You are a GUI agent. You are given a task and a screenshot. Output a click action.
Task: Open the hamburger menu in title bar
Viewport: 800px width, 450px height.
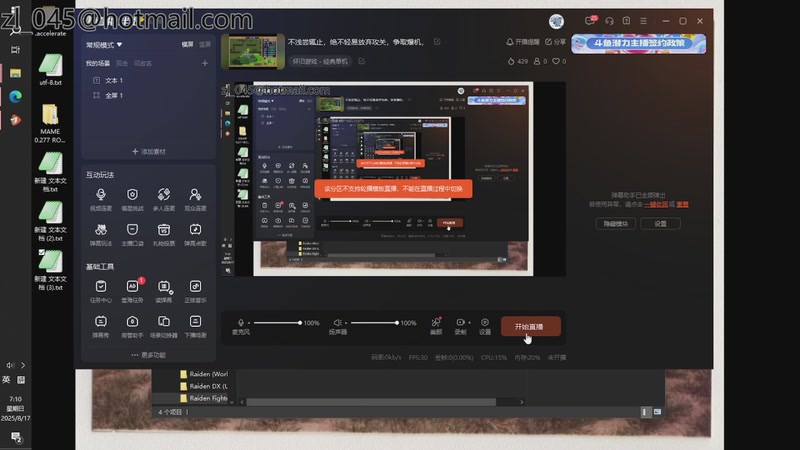click(x=643, y=21)
